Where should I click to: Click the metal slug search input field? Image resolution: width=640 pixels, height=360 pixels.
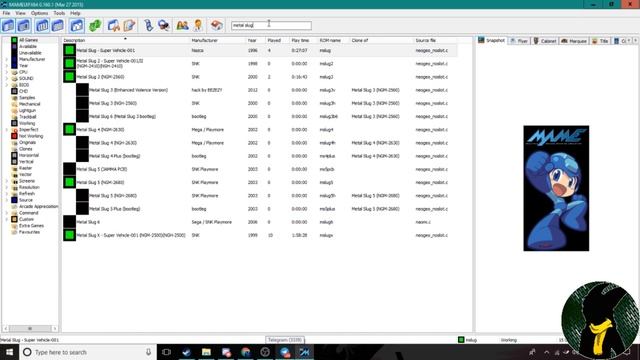click(x=271, y=25)
